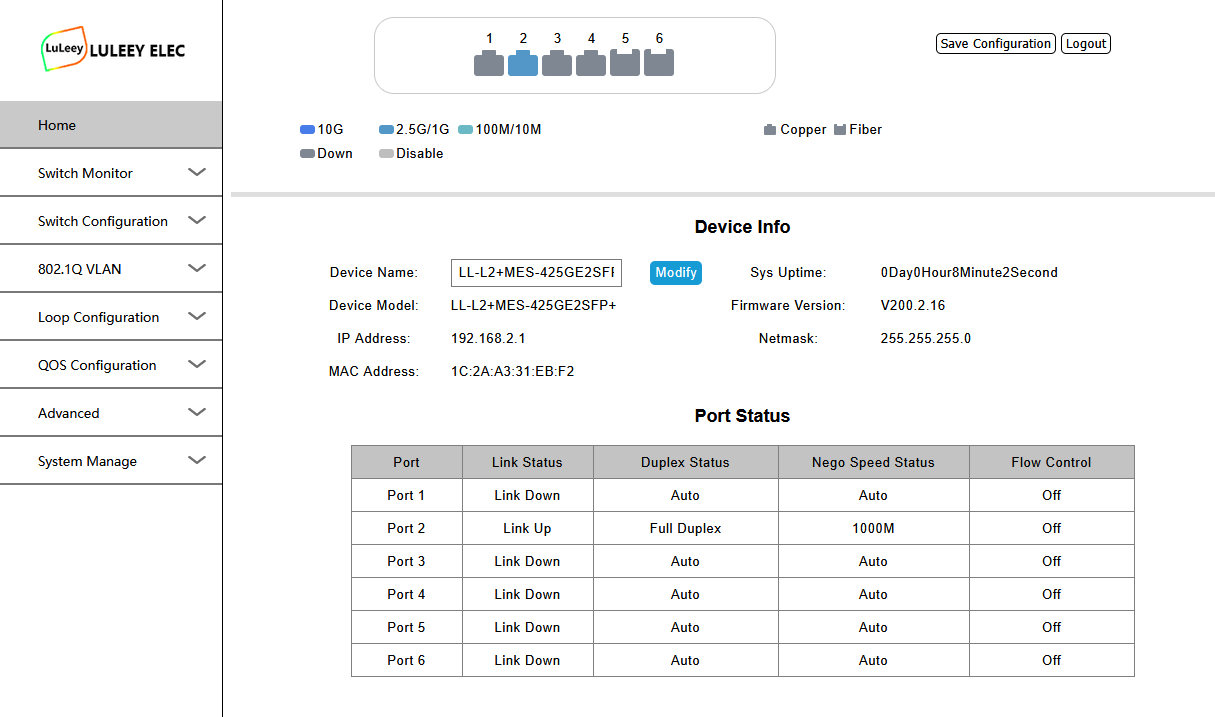This screenshot has width=1215, height=717.
Task: Click the Device Name input field
Action: tap(536, 273)
